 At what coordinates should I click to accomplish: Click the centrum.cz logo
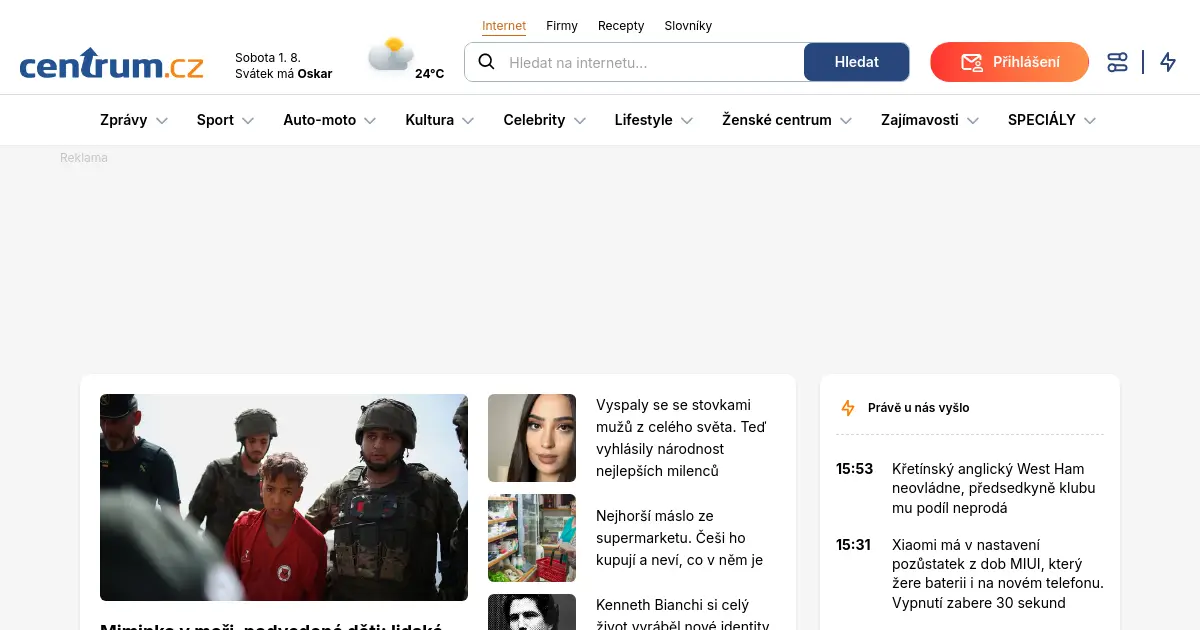coord(111,64)
